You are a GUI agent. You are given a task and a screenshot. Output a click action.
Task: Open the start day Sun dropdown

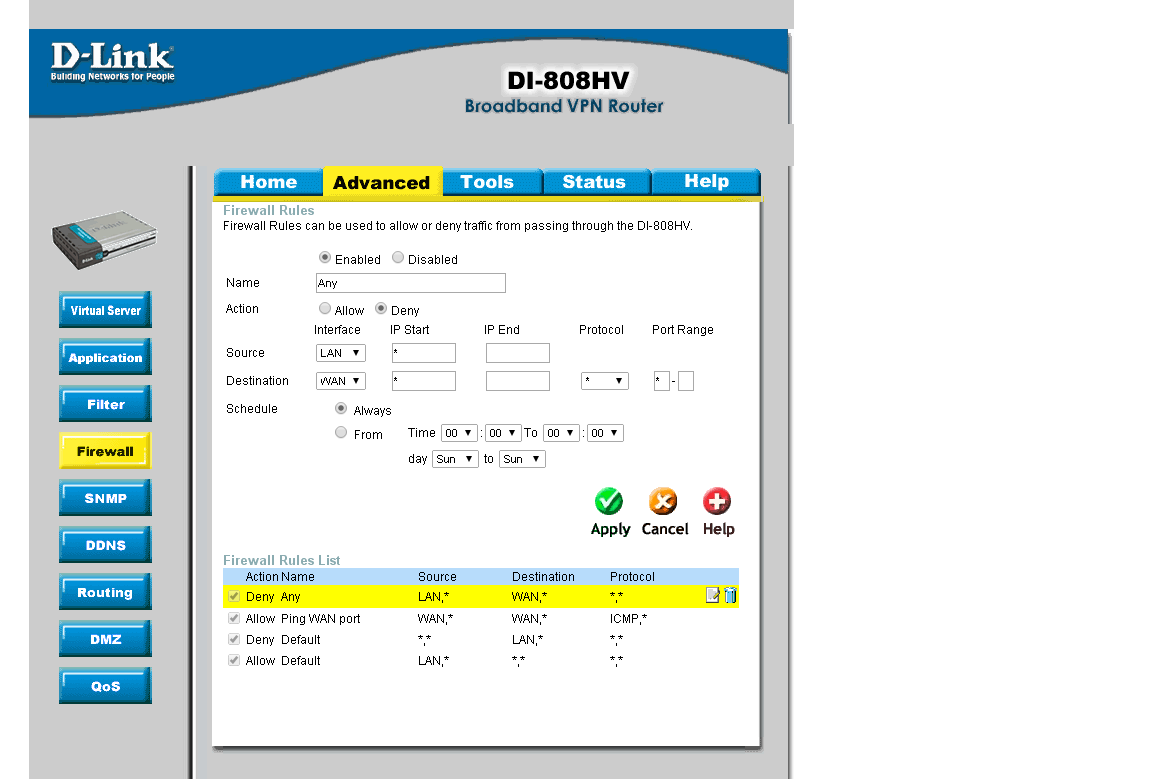pyautogui.click(x=455, y=459)
